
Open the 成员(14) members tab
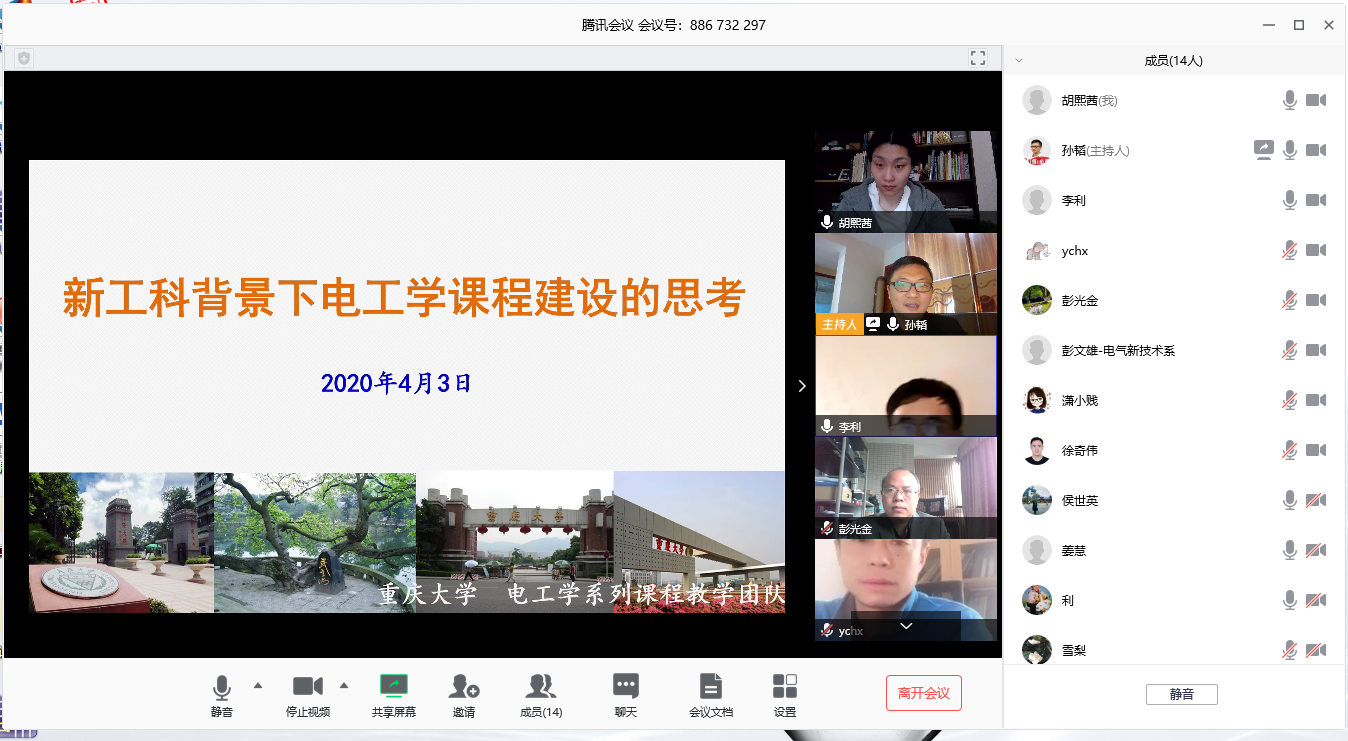(x=541, y=687)
